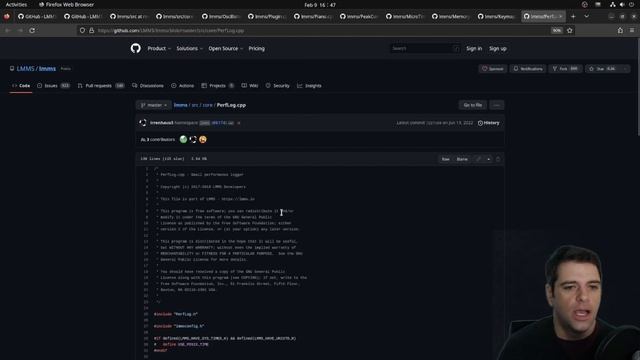Click the Blame button
Viewport: 640px width, 360px height.
462,159
